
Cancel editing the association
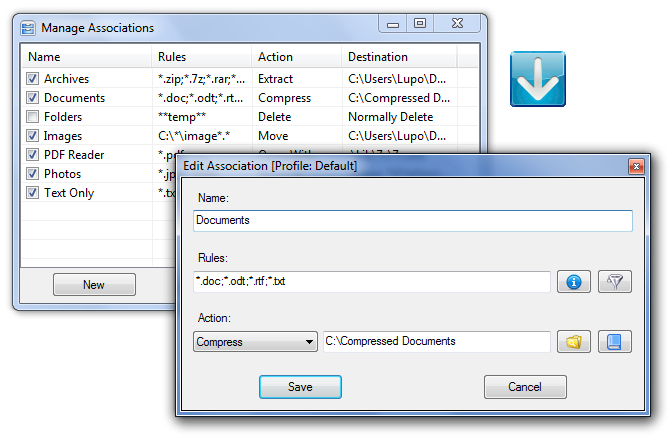click(525, 387)
